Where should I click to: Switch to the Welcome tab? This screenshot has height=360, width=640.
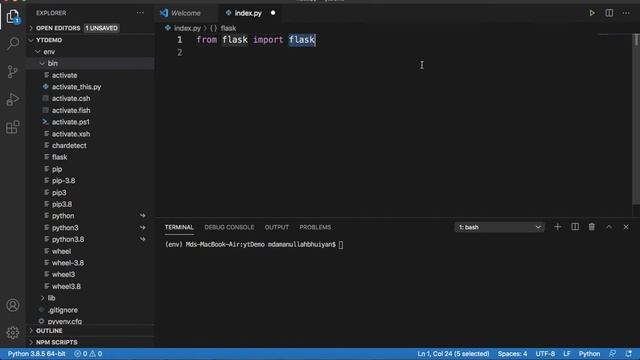(x=186, y=13)
